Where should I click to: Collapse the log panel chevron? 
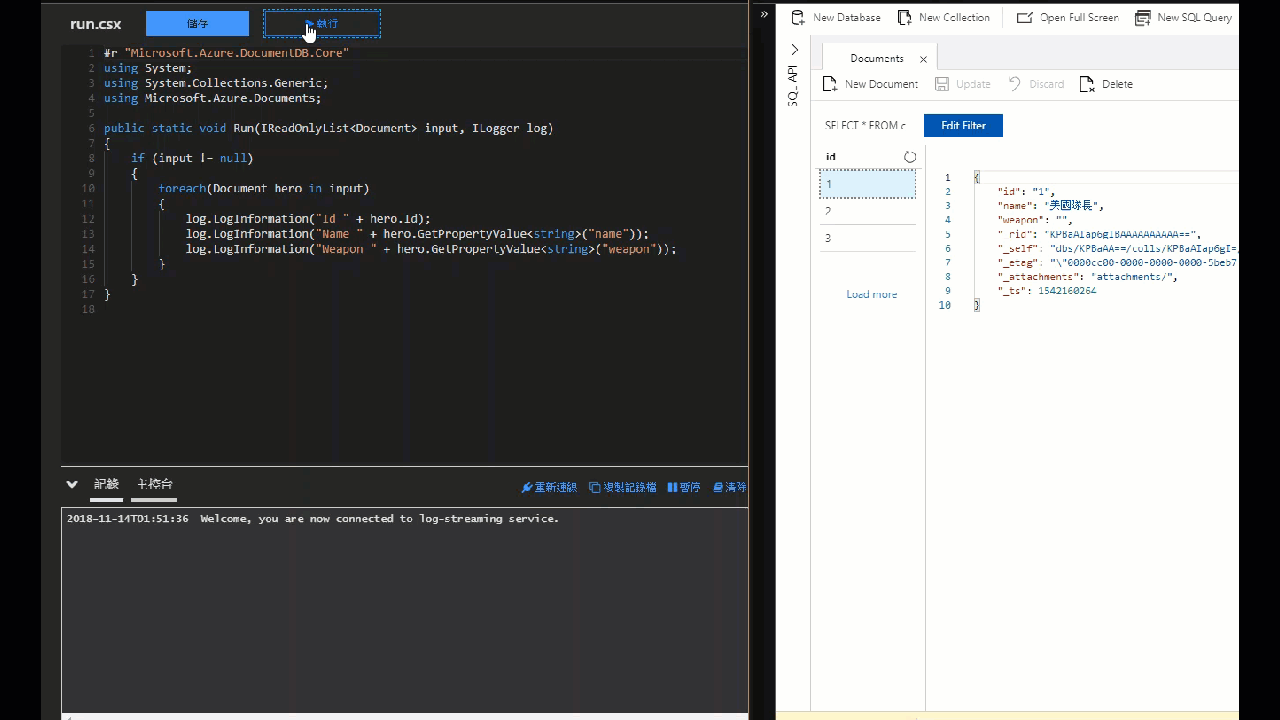(x=72, y=484)
